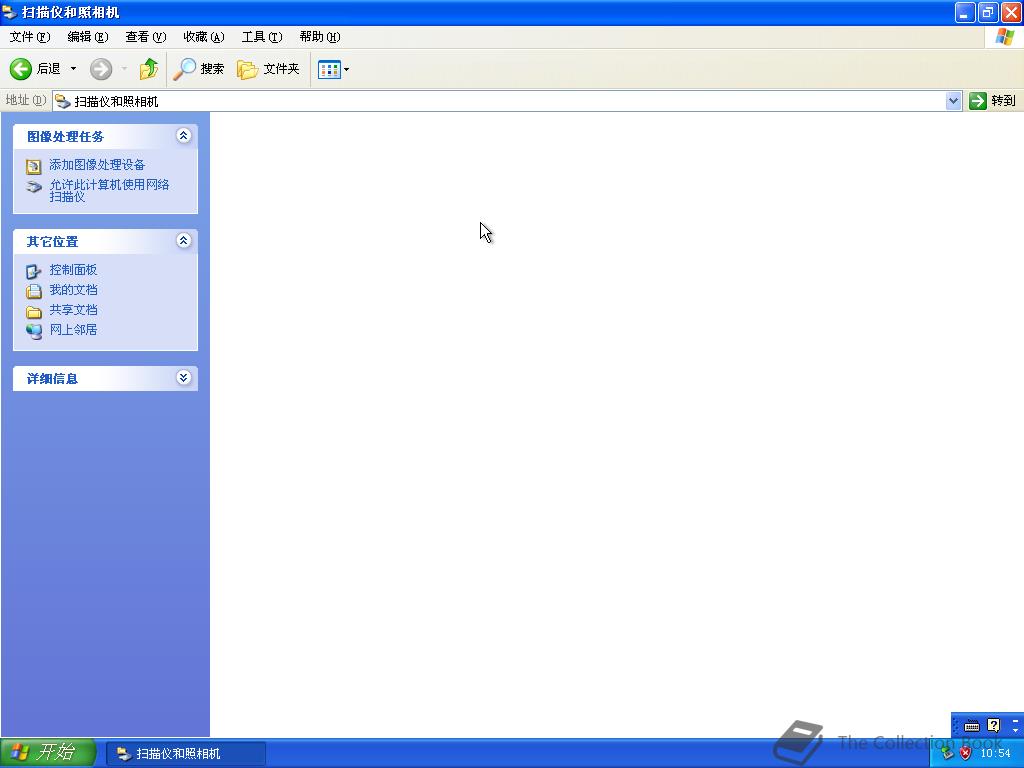
Task: Close the 扫描仪和照相机 window
Action: [1011, 12]
